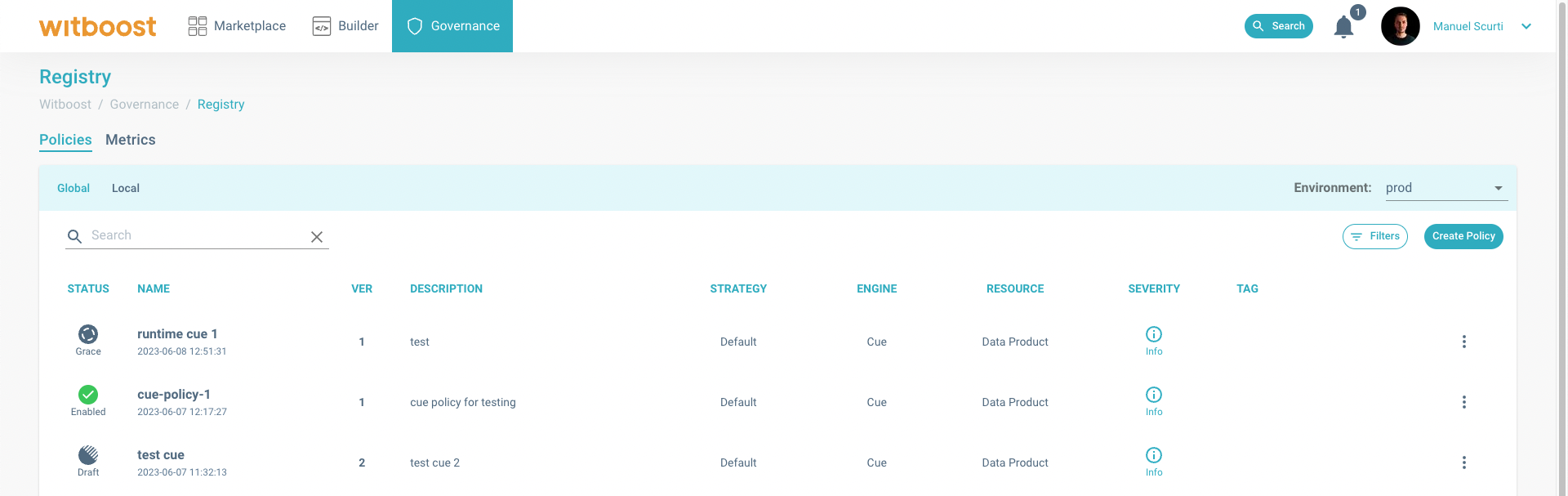
Task: Click the Governance breadcrumb link
Action: [145, 105]
